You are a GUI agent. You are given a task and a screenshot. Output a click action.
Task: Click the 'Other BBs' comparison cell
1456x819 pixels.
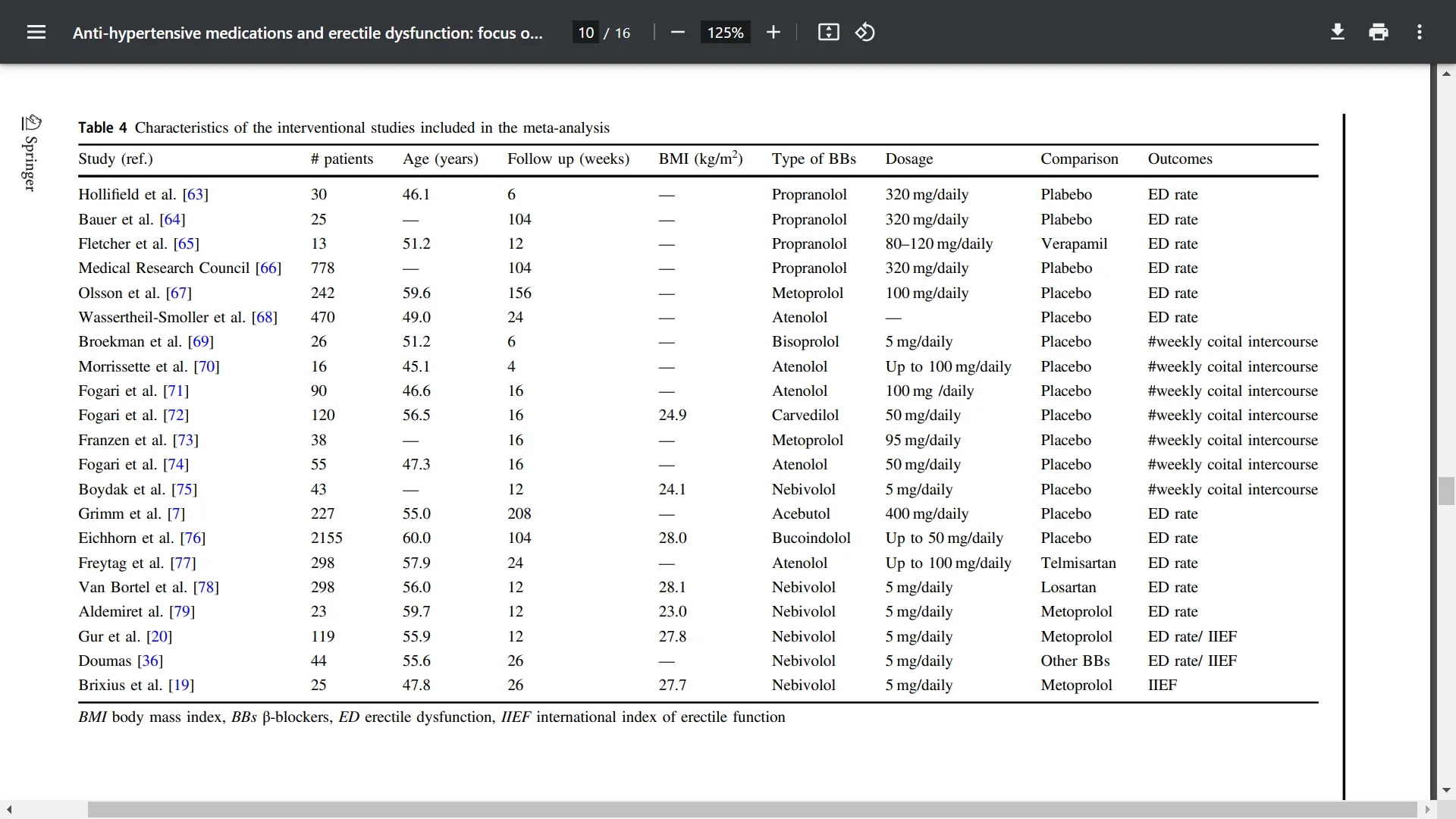1075,661
